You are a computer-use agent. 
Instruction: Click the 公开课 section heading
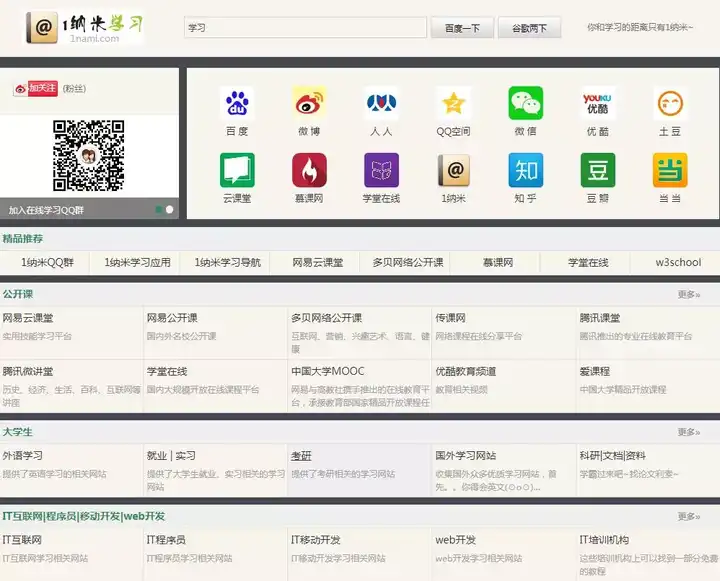coord(17,294)
